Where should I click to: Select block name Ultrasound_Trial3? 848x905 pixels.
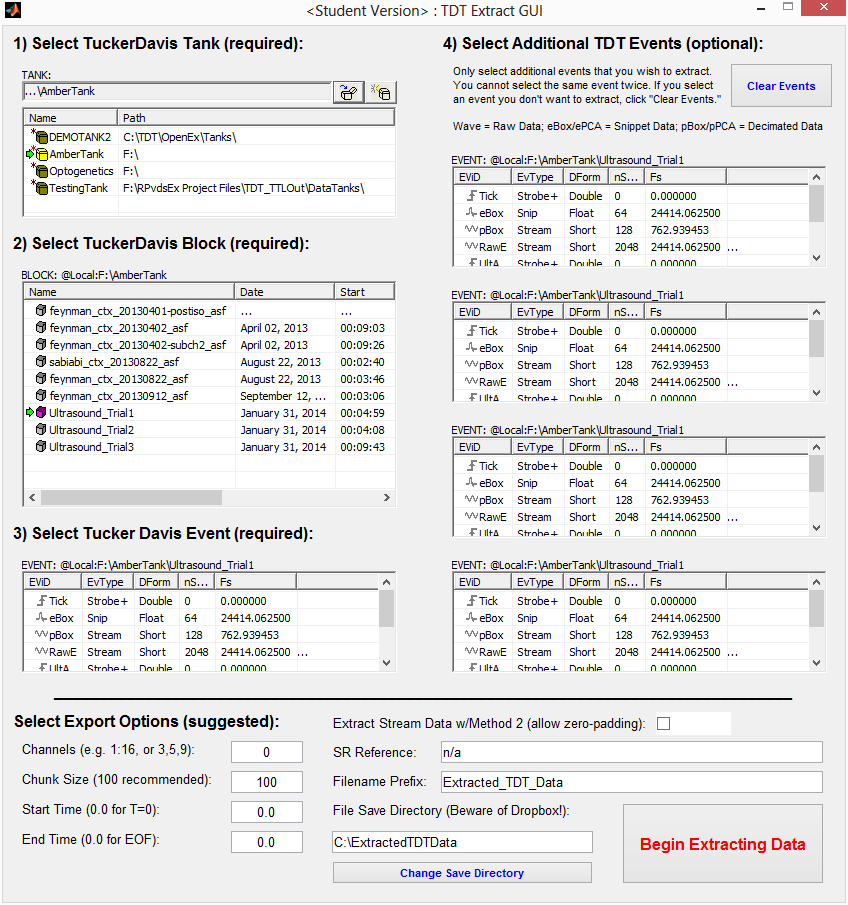(x=91, y=447)
